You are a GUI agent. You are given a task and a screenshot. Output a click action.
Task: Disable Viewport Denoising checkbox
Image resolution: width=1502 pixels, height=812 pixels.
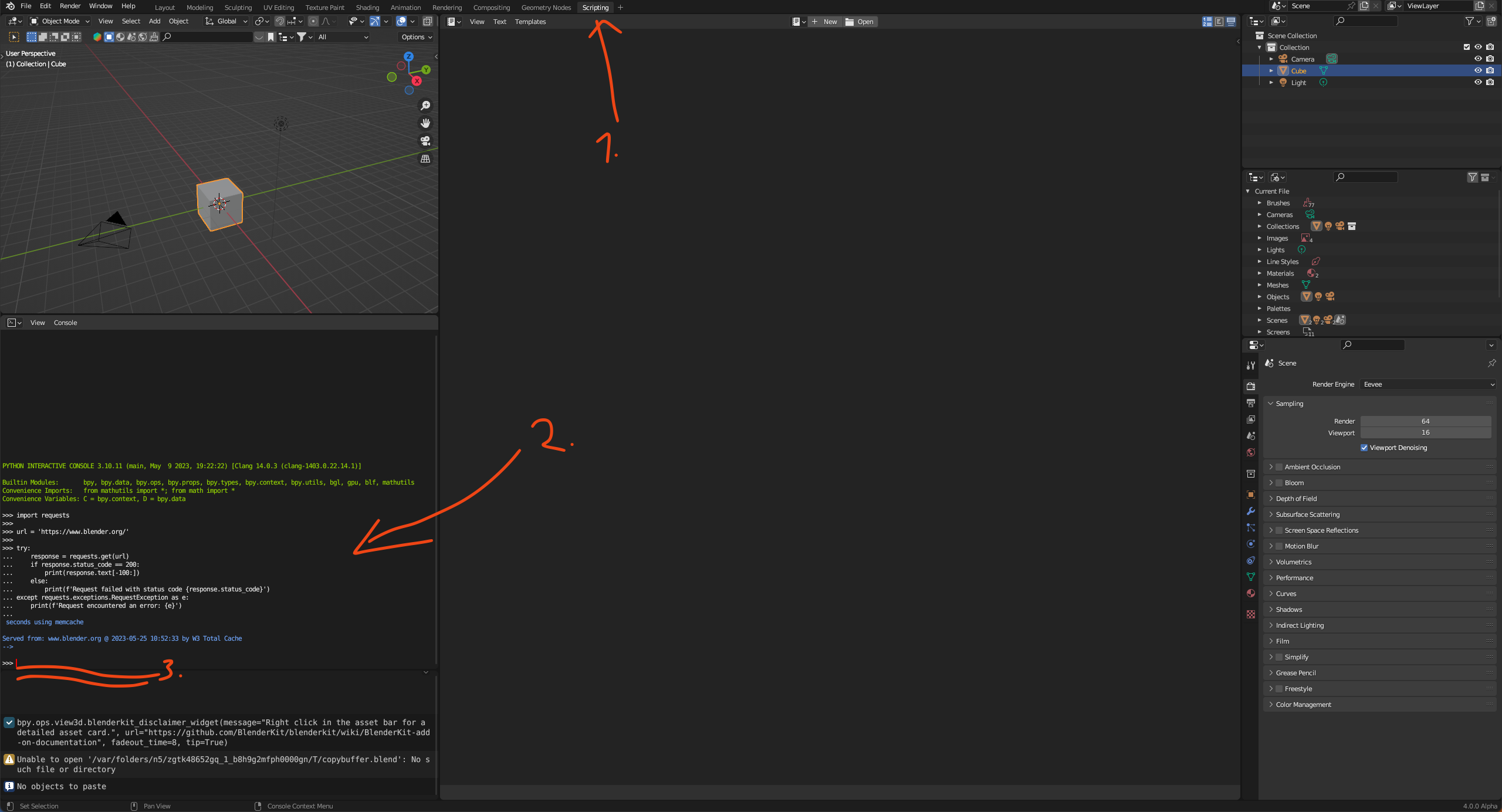(1364, 448)
